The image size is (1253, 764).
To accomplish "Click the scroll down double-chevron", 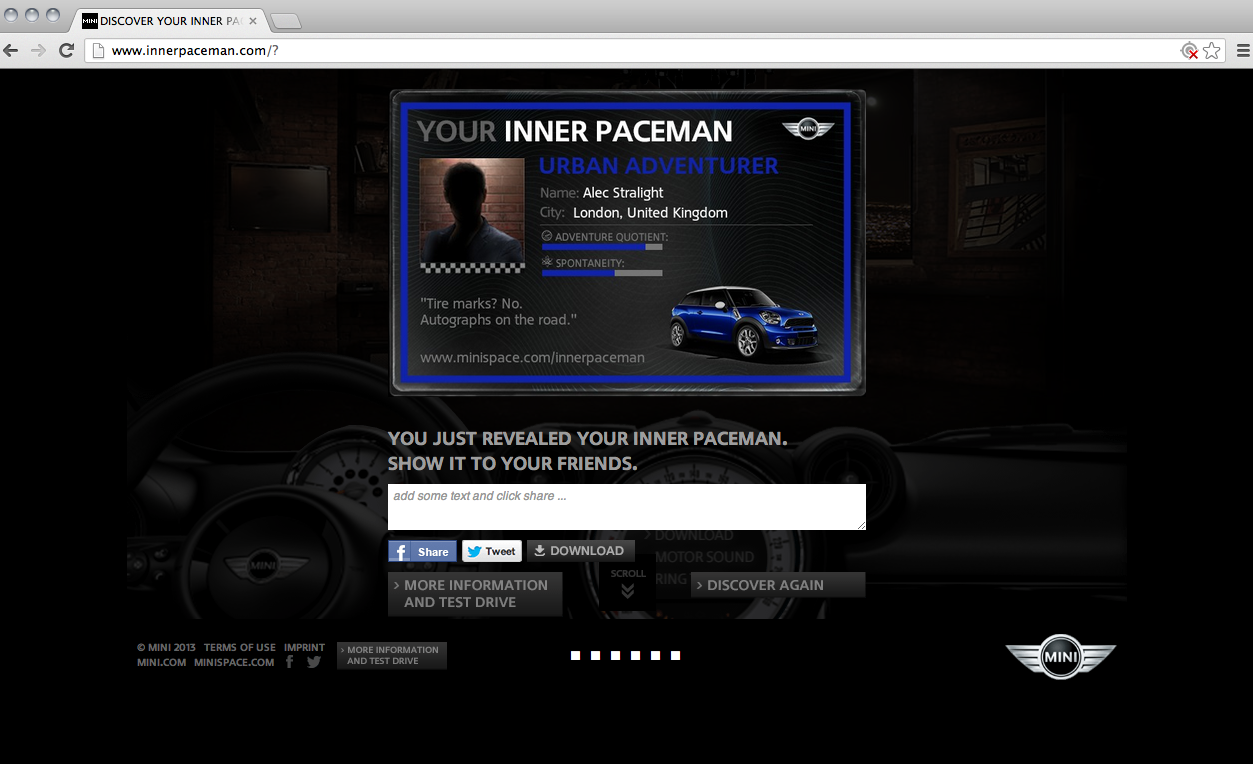I will pyautogui.click(x=628, y=591).
